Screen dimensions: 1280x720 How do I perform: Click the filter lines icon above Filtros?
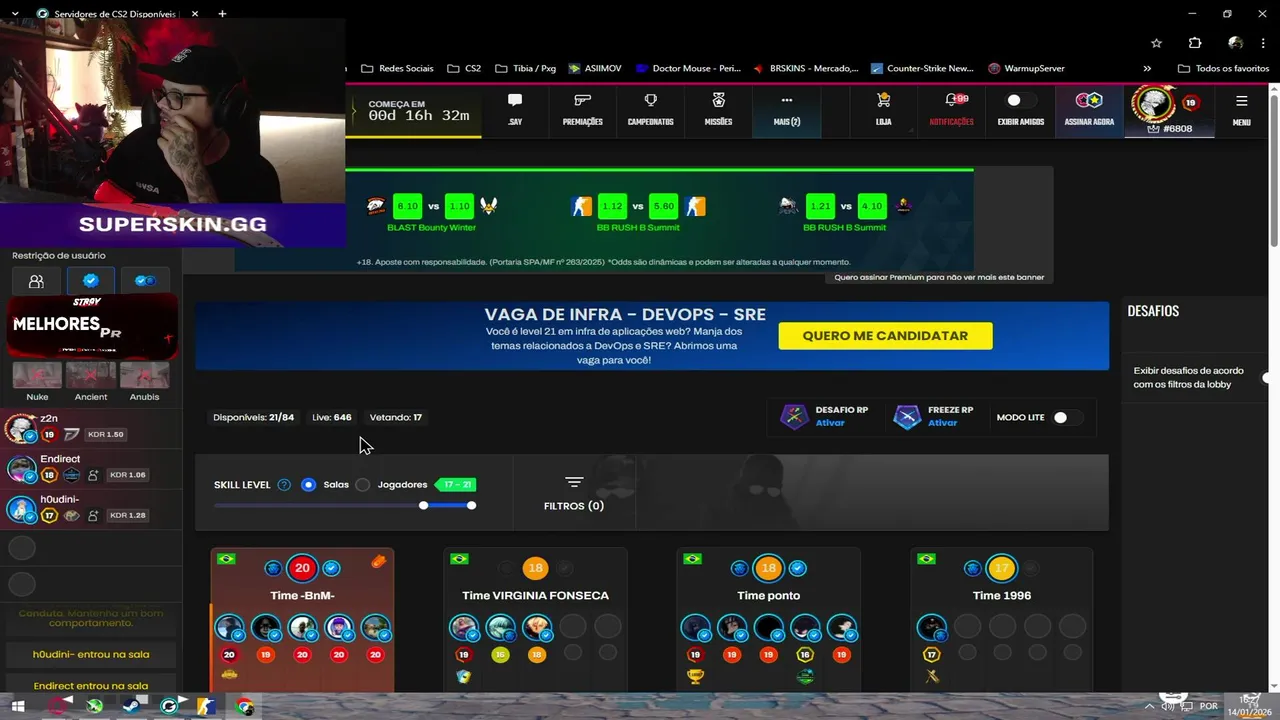(574, 482)
